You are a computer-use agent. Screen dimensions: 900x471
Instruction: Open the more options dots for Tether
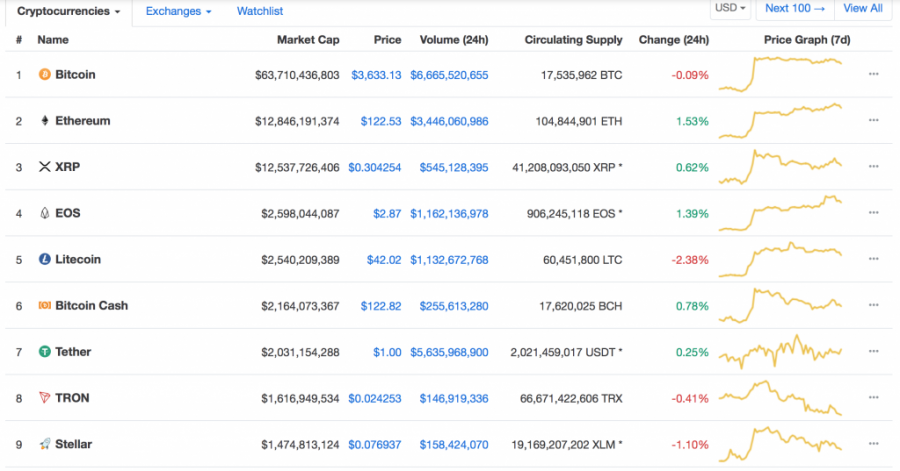tap(874, 351)
